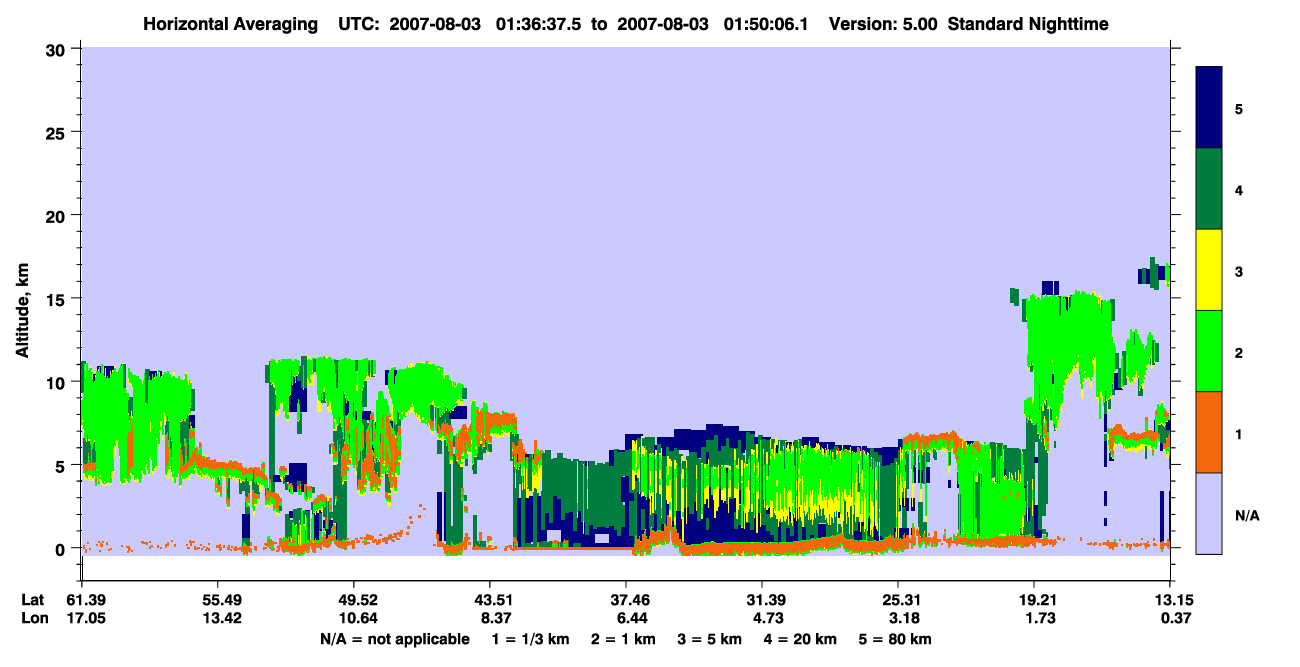Click the '2 = 1 km' caption
This screenshot has width=1300, height=667.
point(623,638)
